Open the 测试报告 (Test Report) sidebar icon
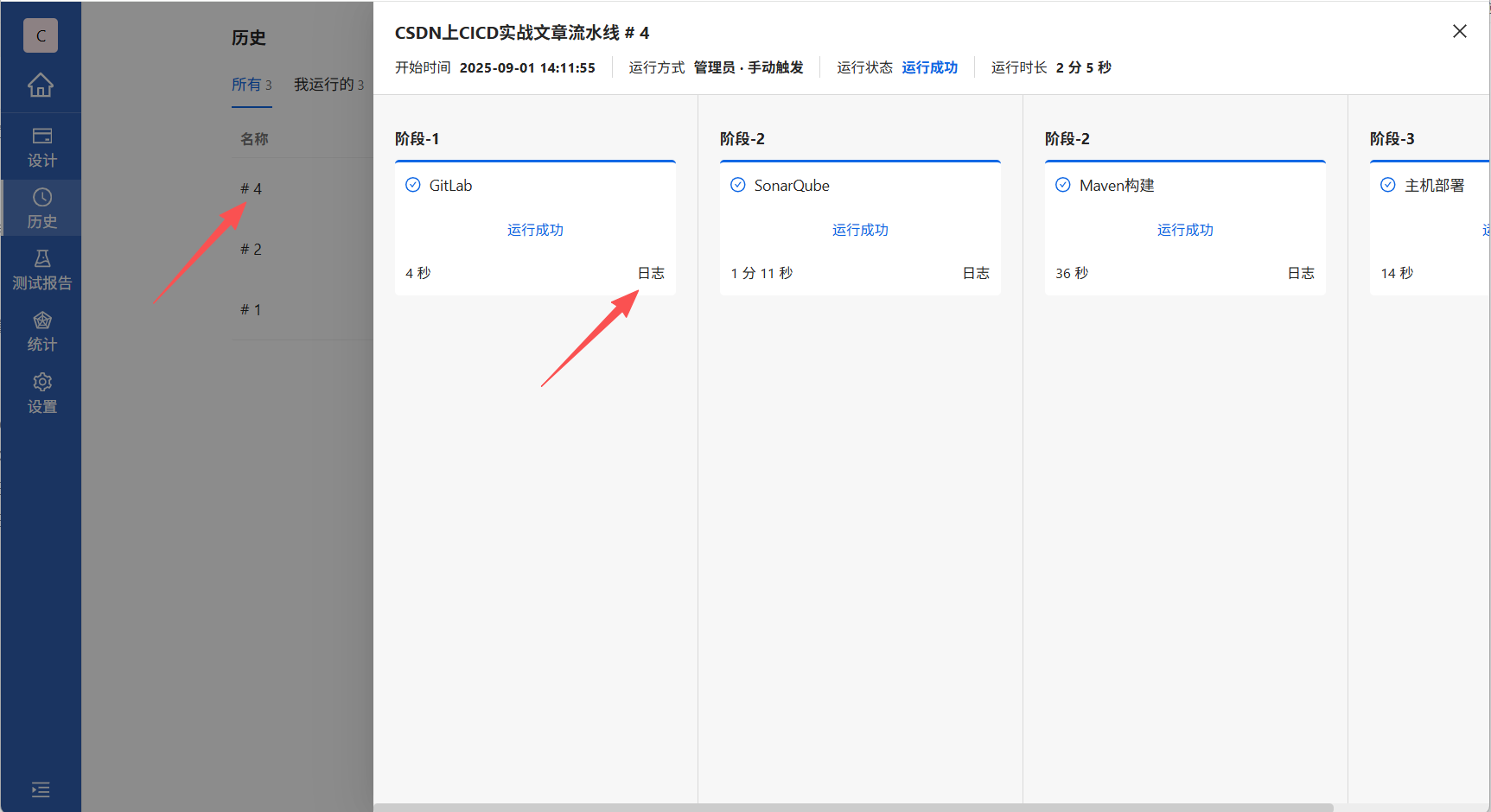 pyautogui.click(x=41, y=268)
